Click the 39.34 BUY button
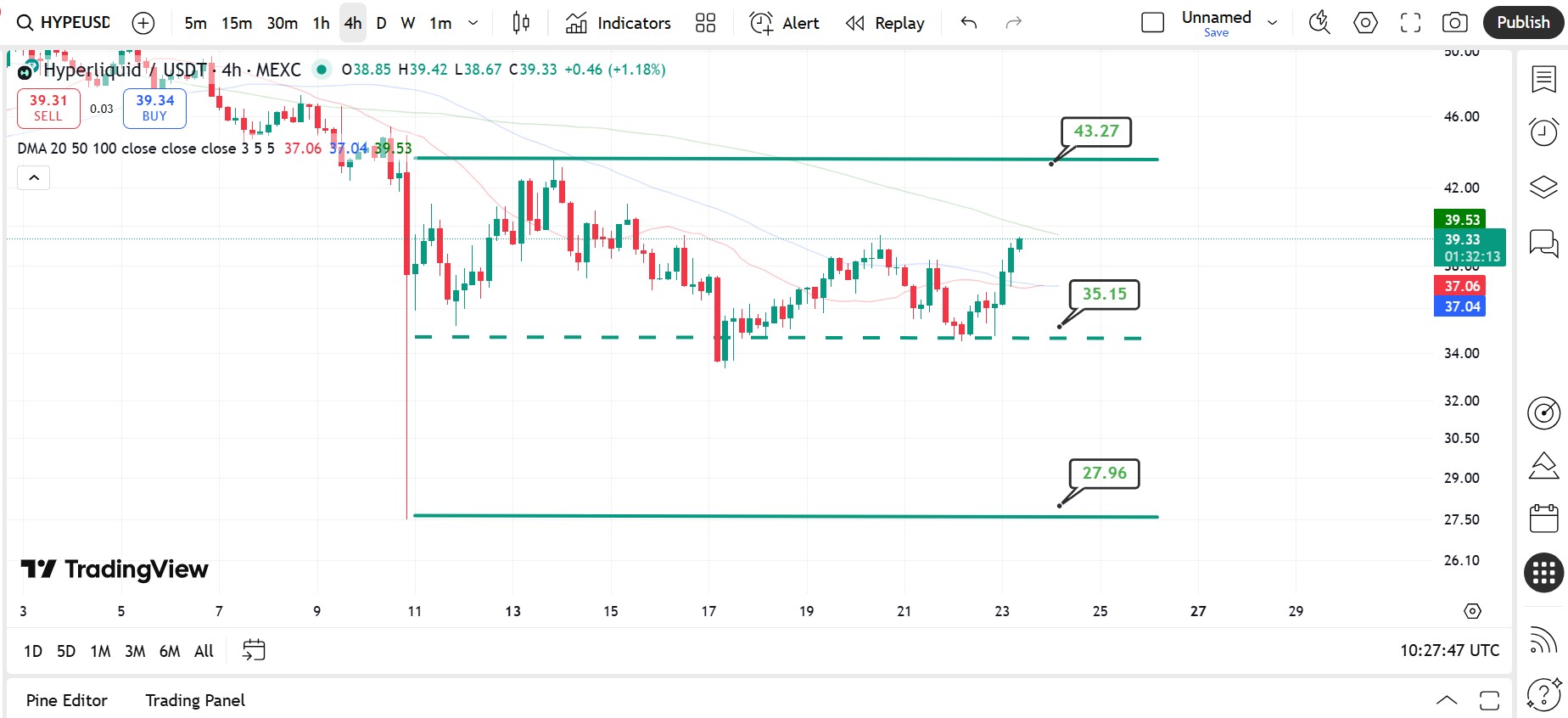The width and height of the screenshot is (1568, 718). tap(154, 108)
